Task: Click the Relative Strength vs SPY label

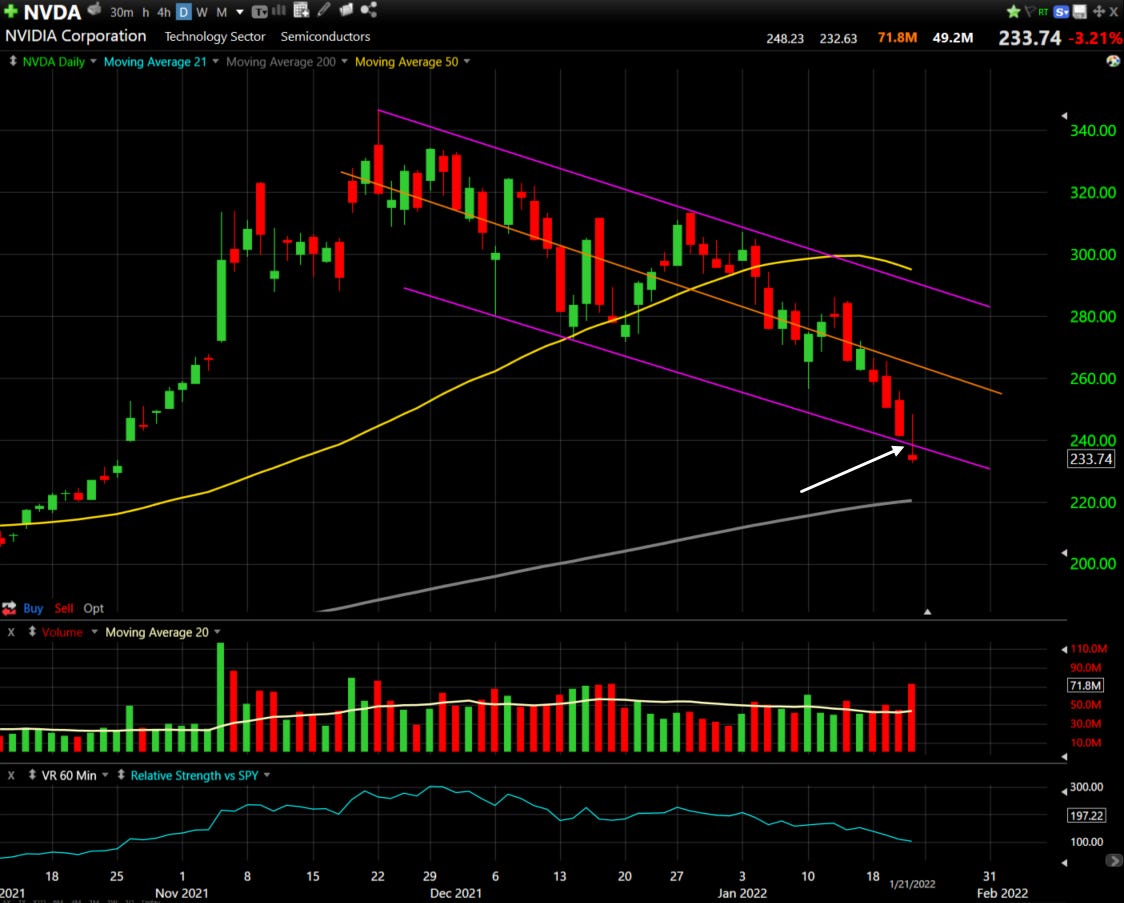Action: [194, 775]
